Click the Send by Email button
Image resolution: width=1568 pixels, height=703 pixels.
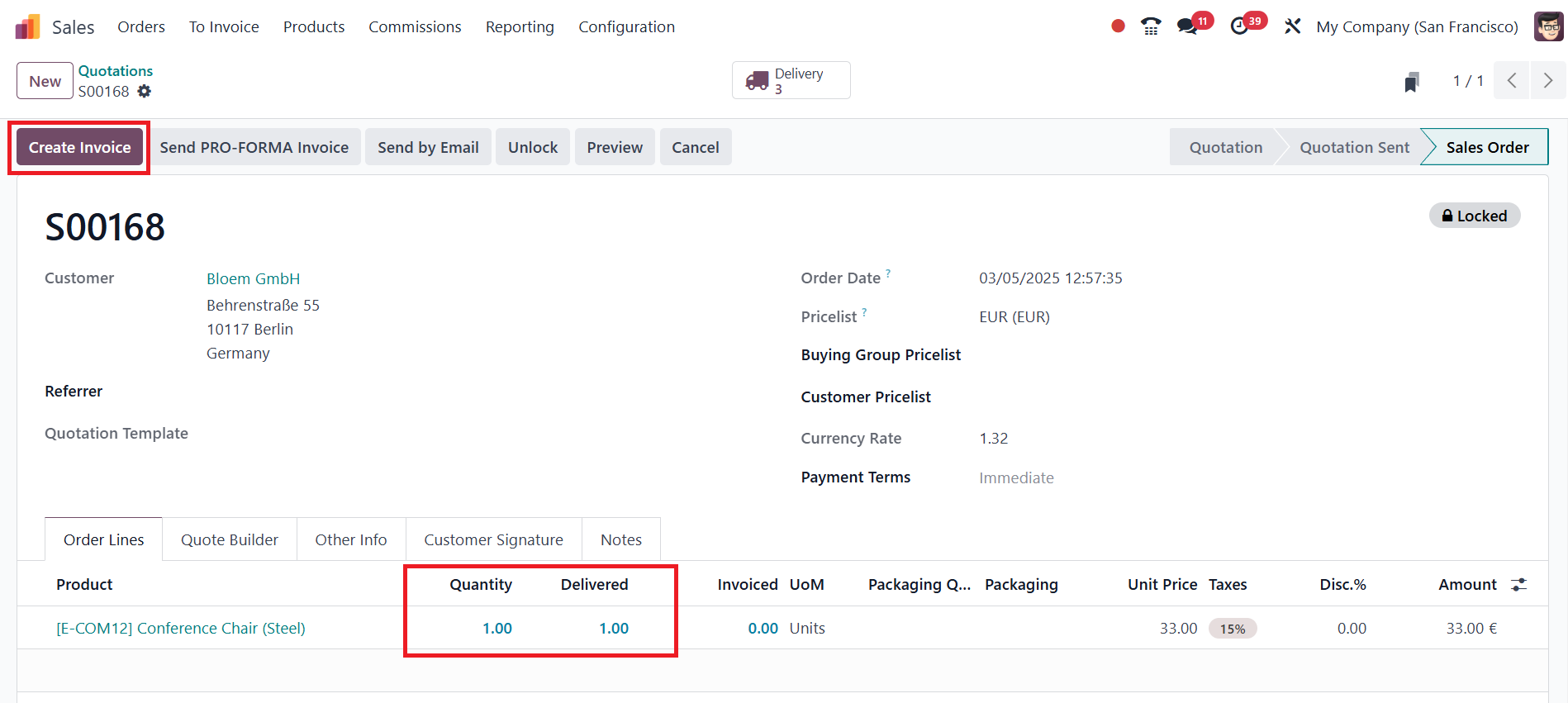[x=428, y=147]
